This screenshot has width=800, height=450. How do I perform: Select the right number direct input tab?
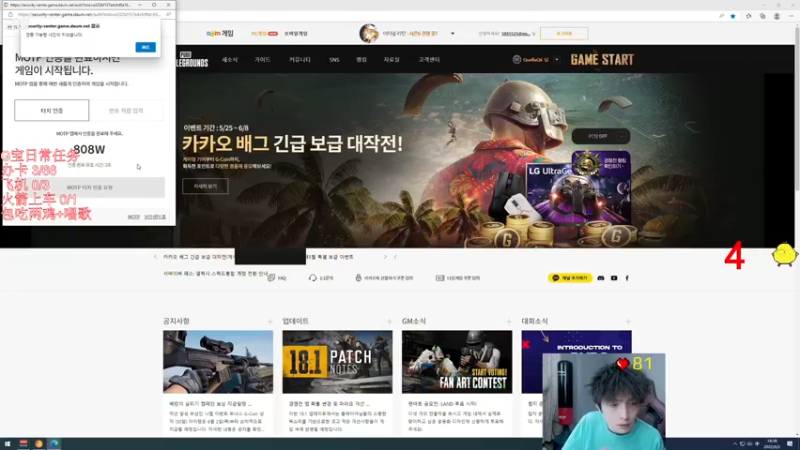(x=126, y=110)
